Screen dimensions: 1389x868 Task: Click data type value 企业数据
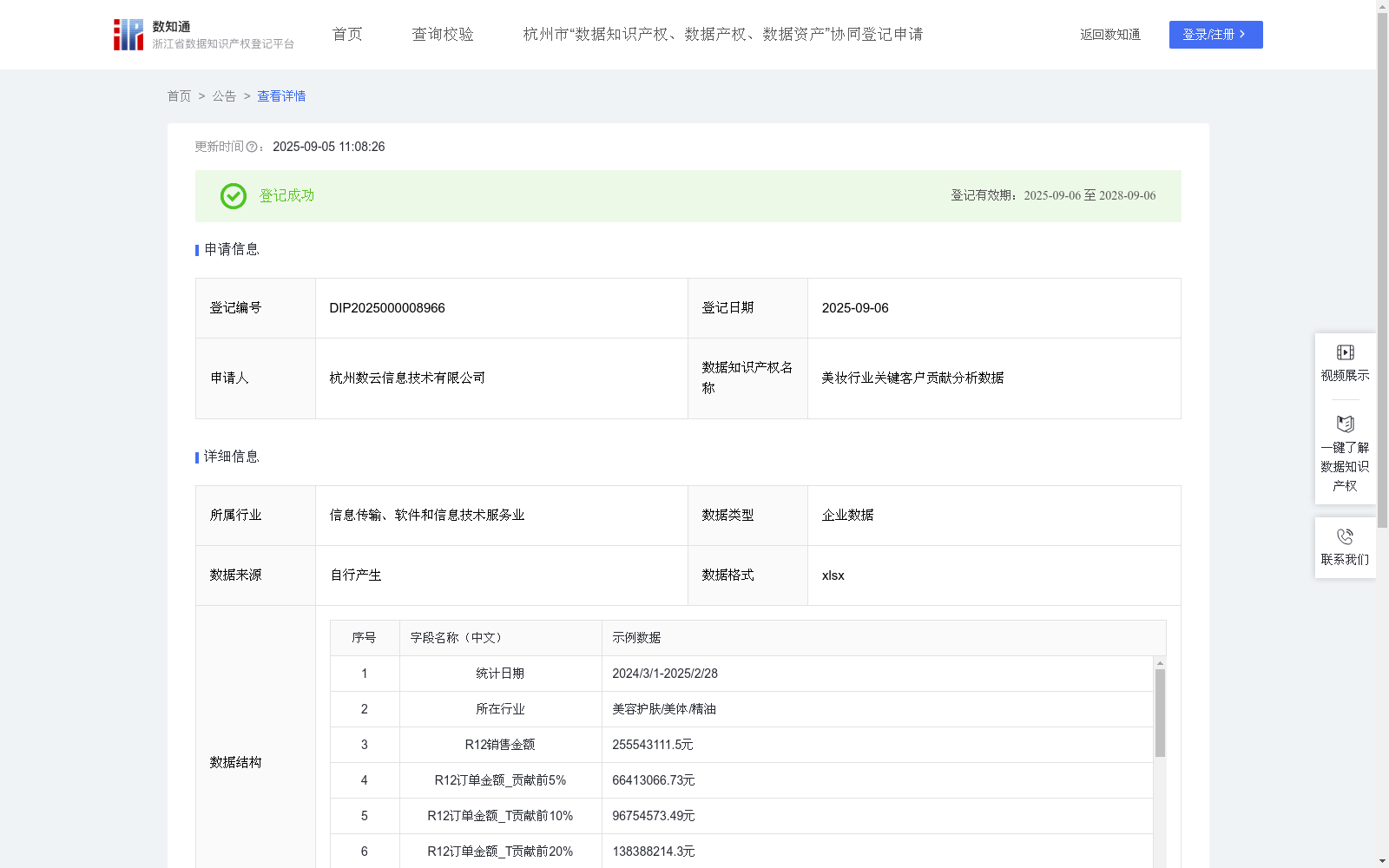click(x=847, y=516)
